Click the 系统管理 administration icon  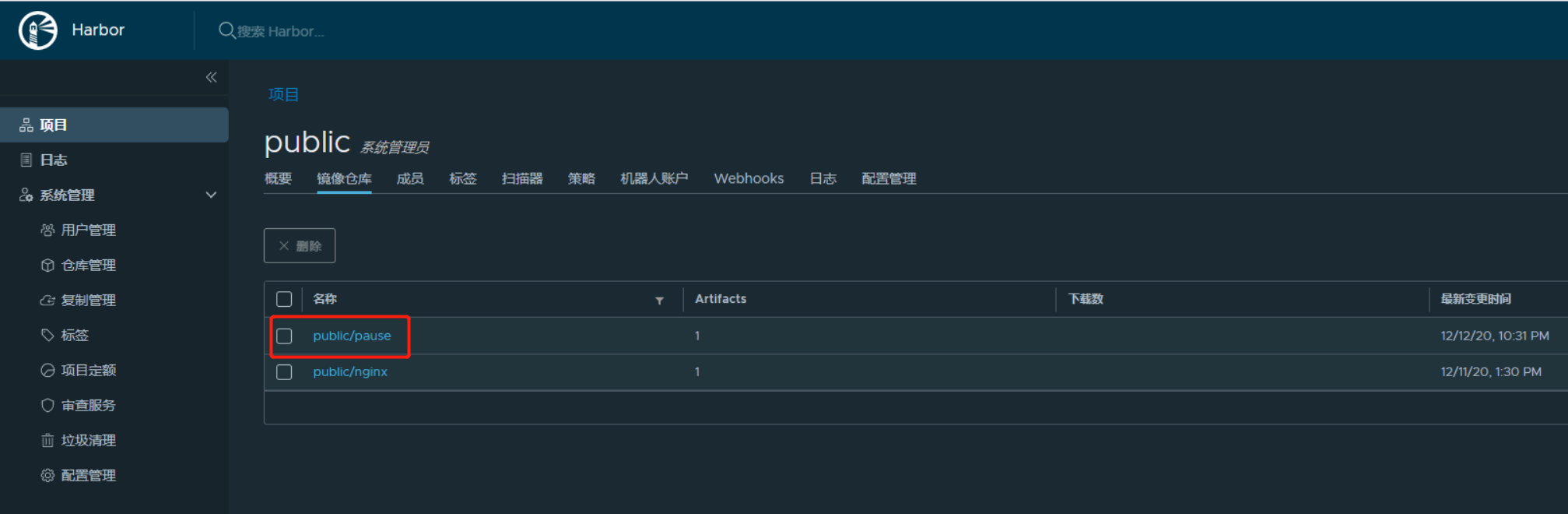(x=26, y=195)
